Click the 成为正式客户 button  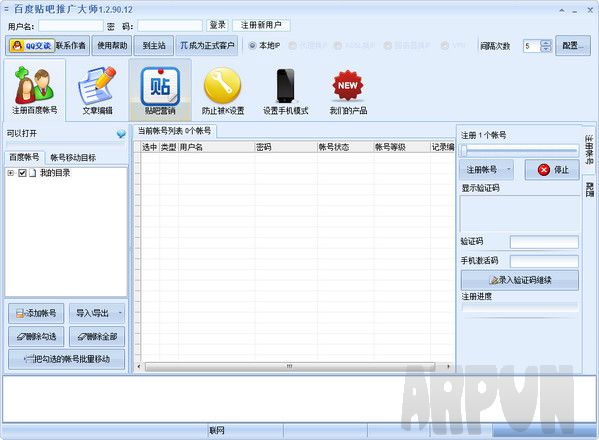coord(207,45)
